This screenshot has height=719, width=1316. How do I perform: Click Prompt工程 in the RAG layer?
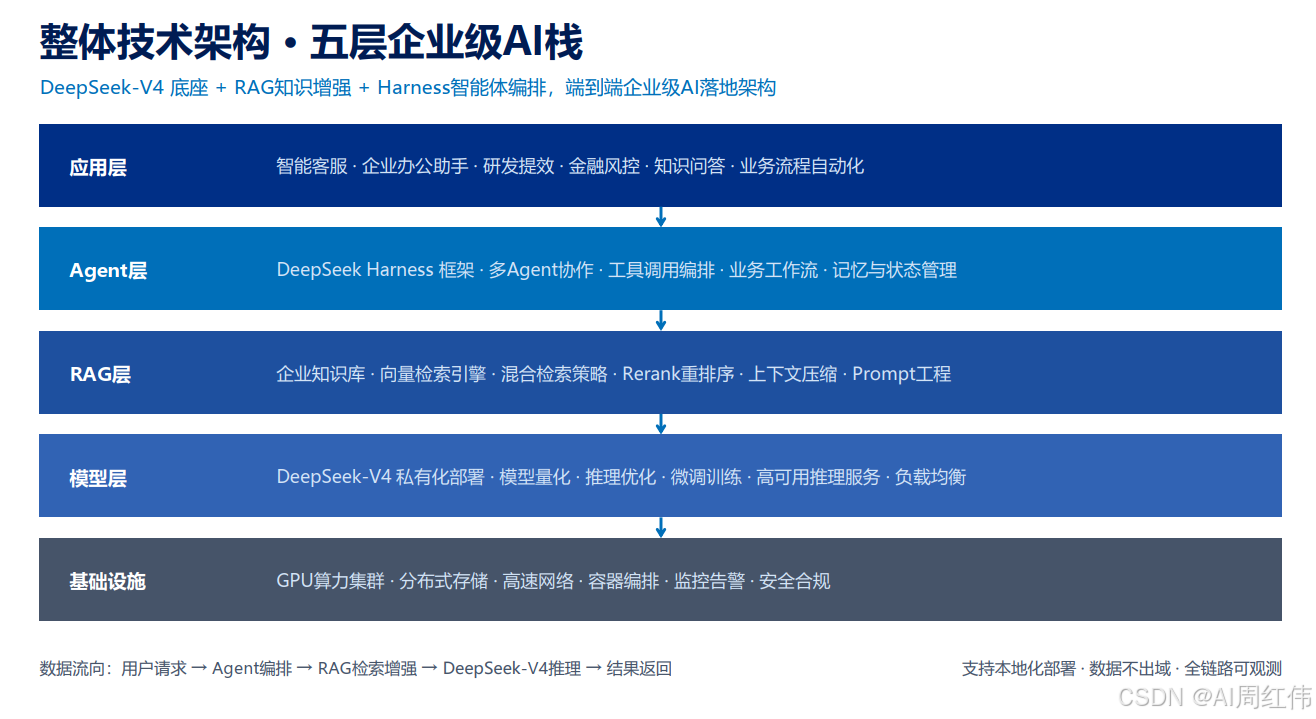pyautogui.click(x=902, y=374)
